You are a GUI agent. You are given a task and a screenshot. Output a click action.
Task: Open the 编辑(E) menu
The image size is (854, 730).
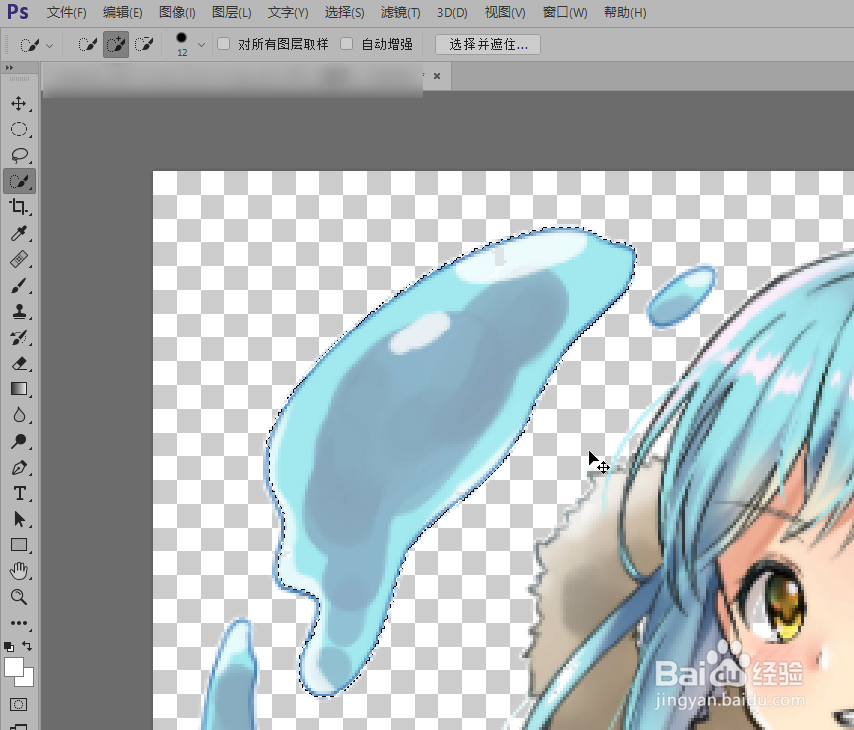[x=123, y=13]
